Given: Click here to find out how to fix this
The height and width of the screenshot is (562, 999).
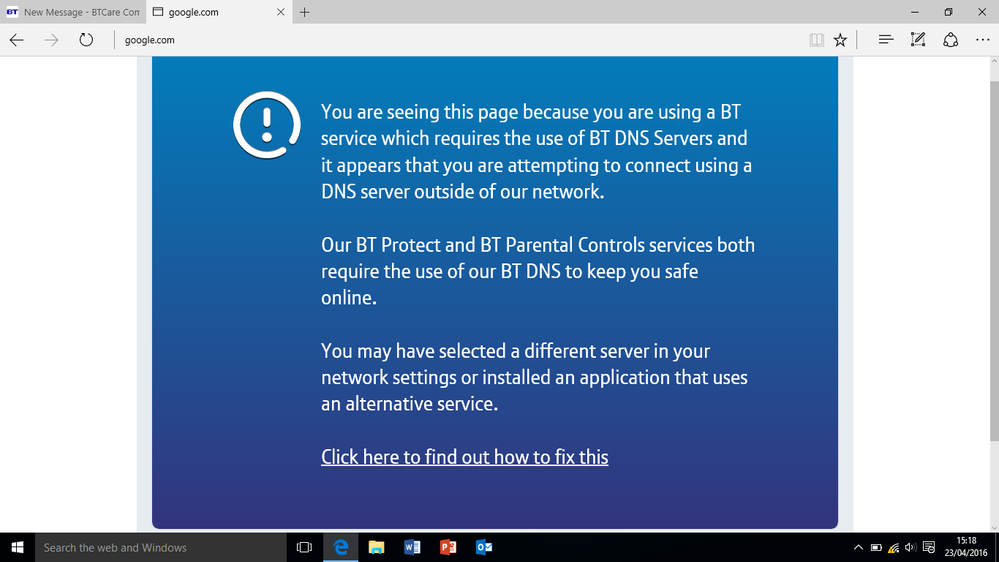Looking at the screenshot, I should pyautogui.click(x=464, y=457).
